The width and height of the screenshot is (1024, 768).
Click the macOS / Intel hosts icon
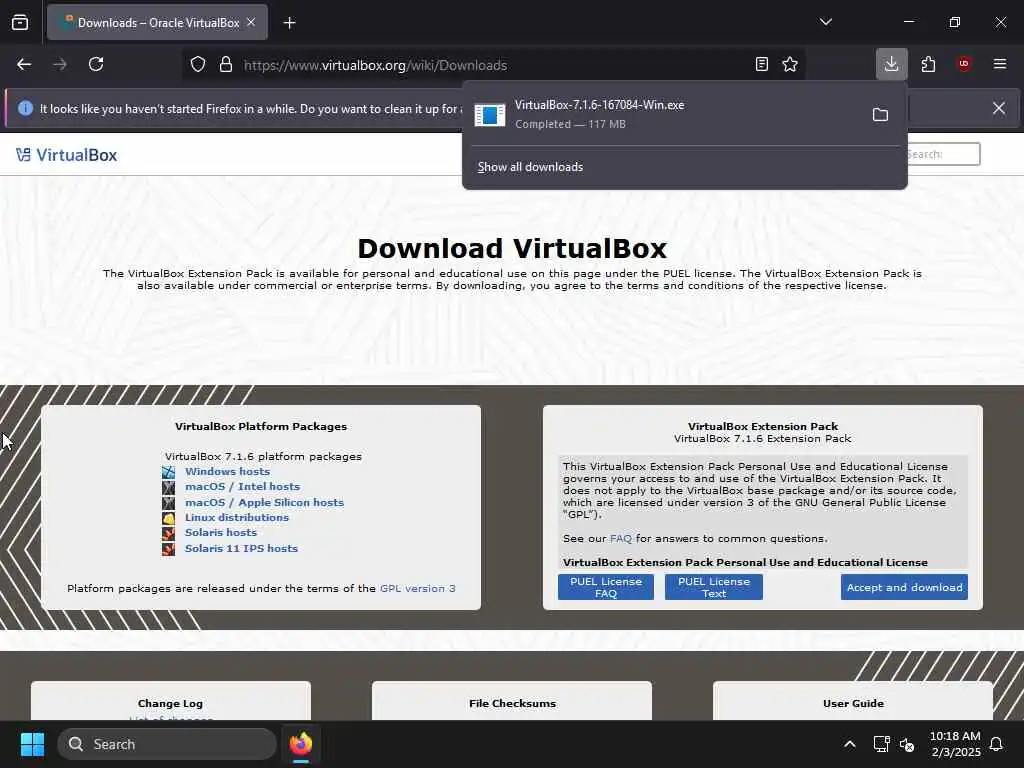(168, 487)
